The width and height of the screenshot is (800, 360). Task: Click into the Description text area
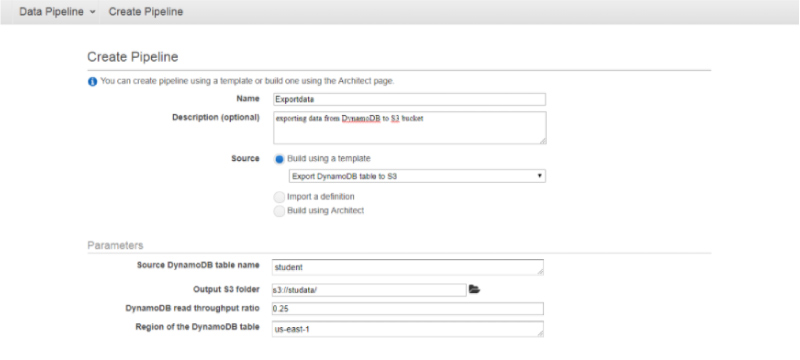click(x=410, y=127)
